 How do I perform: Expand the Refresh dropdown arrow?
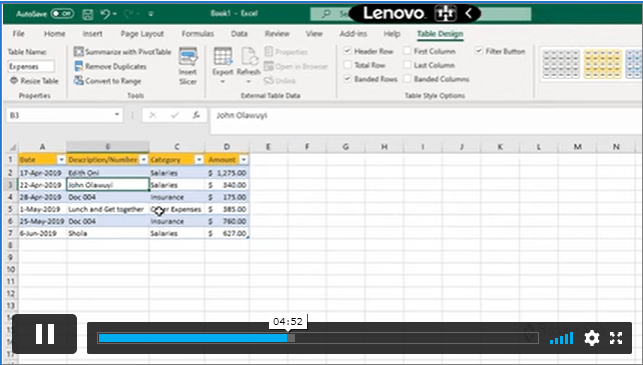coord(248,82)
